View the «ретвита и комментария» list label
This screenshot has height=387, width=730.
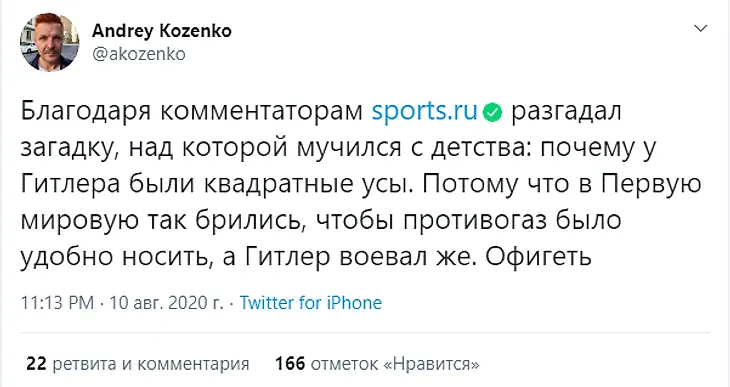tap(151, 364)
